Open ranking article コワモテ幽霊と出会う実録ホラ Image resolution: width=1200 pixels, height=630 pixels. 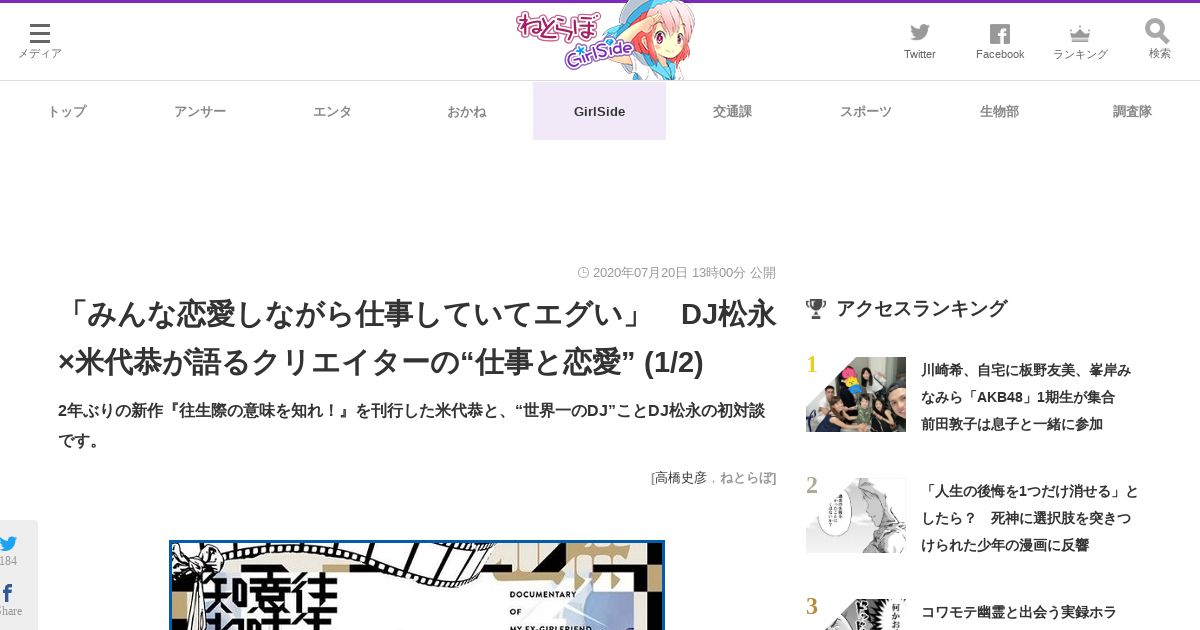point(1019,612)
